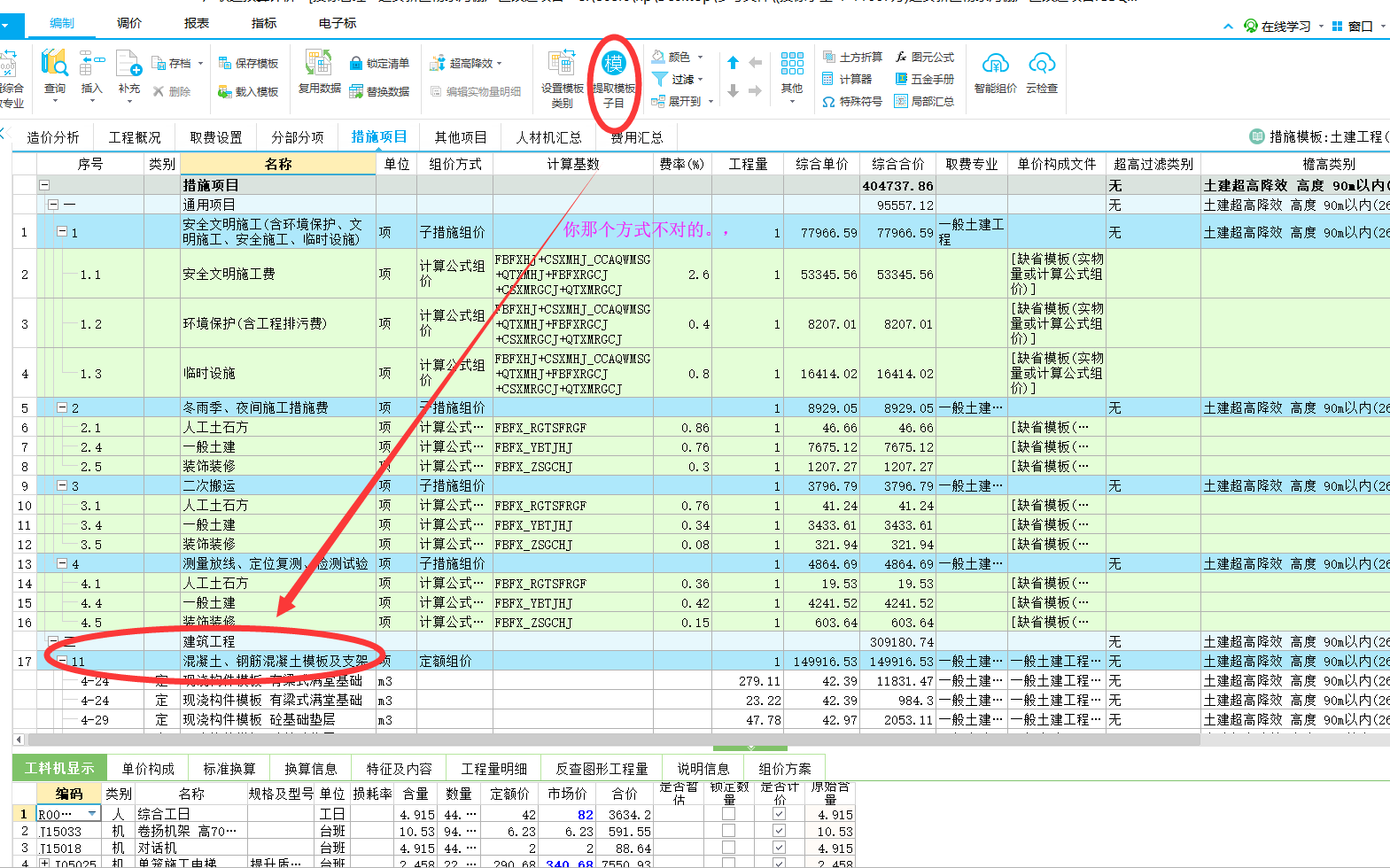Screen dimensions: 1390x868
Task: Toggle 是否计价 checkbox for 对话机 row
Action: point(779,848)
